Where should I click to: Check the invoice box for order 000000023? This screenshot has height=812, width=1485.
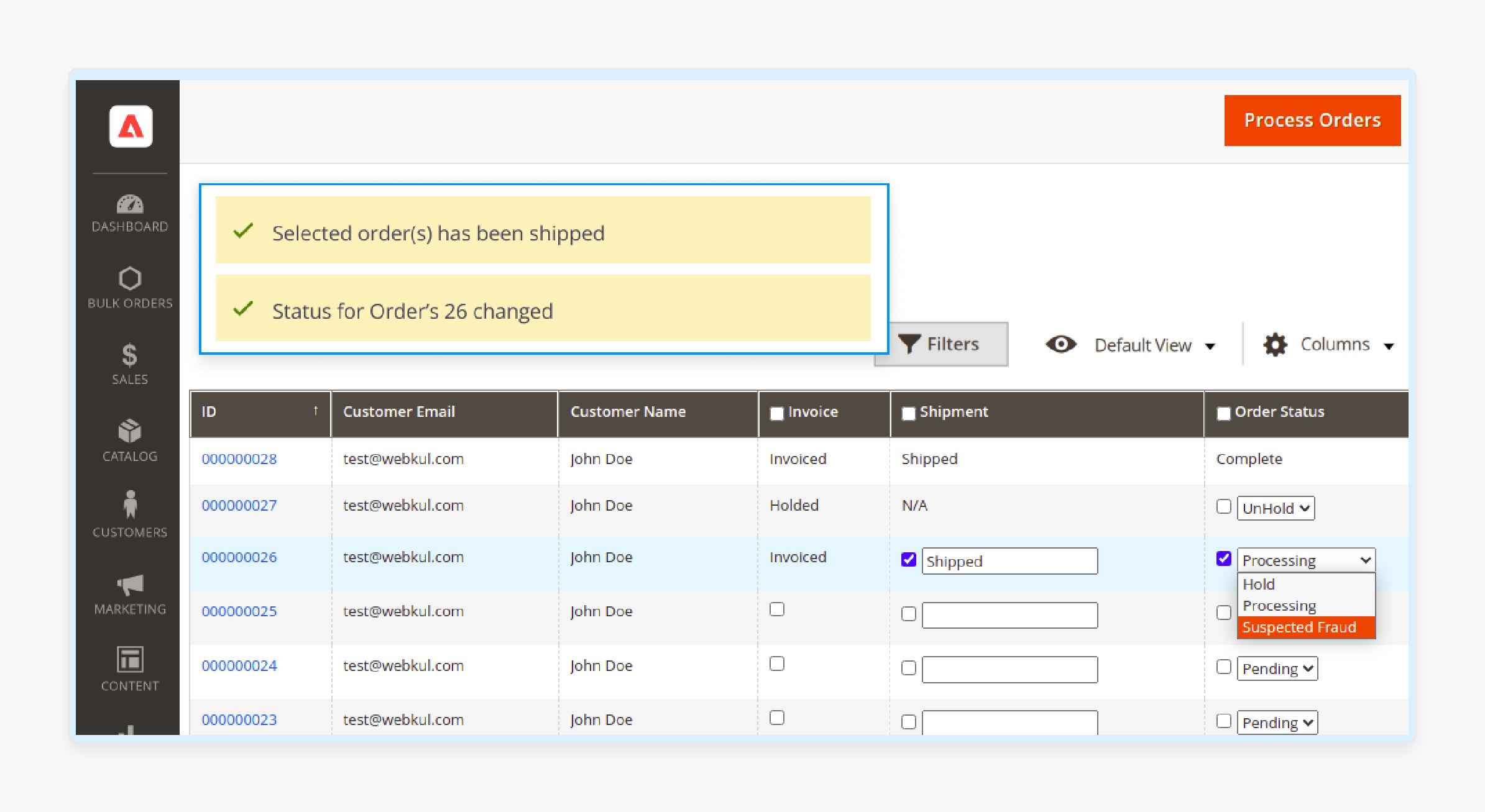tap(776, 718)
